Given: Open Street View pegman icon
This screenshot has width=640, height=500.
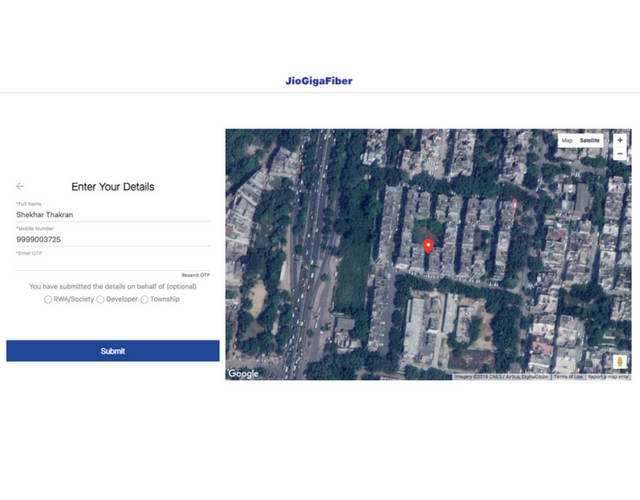Looking at the screenshot, I should (x=620, y=362).
